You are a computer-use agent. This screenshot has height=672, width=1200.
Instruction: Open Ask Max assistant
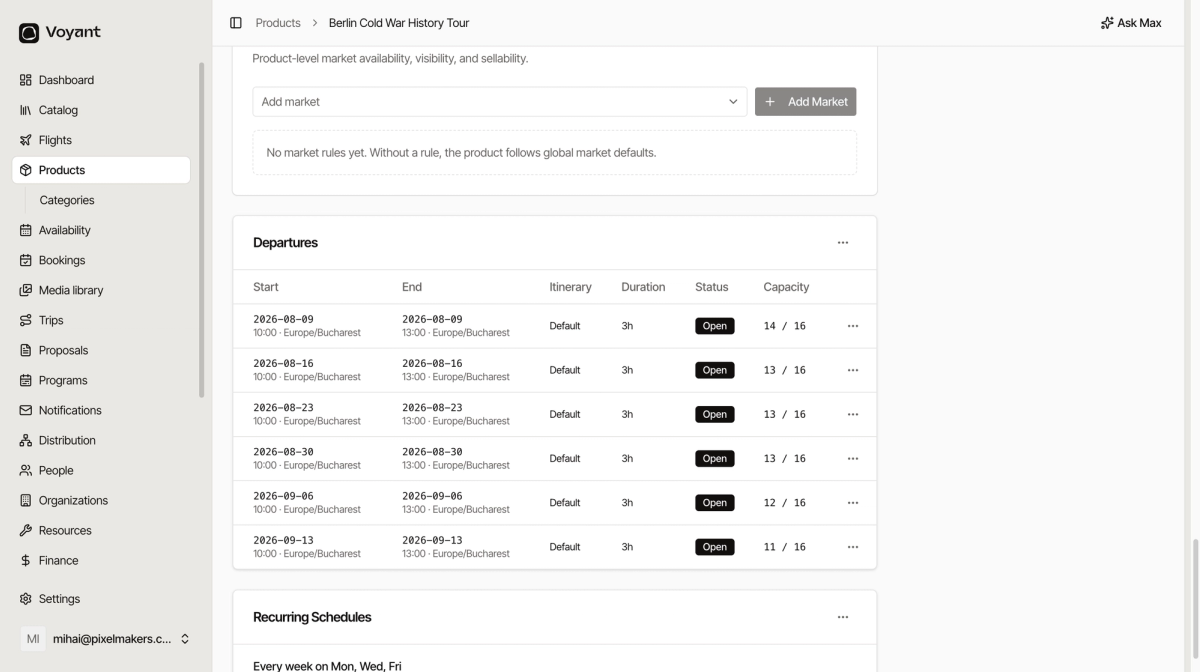click(1131, 23)
